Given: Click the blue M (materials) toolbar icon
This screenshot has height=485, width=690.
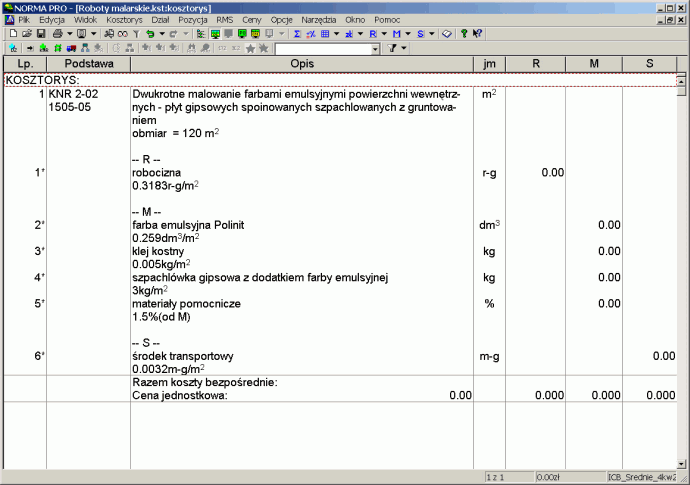Looking at the screenshot, I should (x=396, y=33).
